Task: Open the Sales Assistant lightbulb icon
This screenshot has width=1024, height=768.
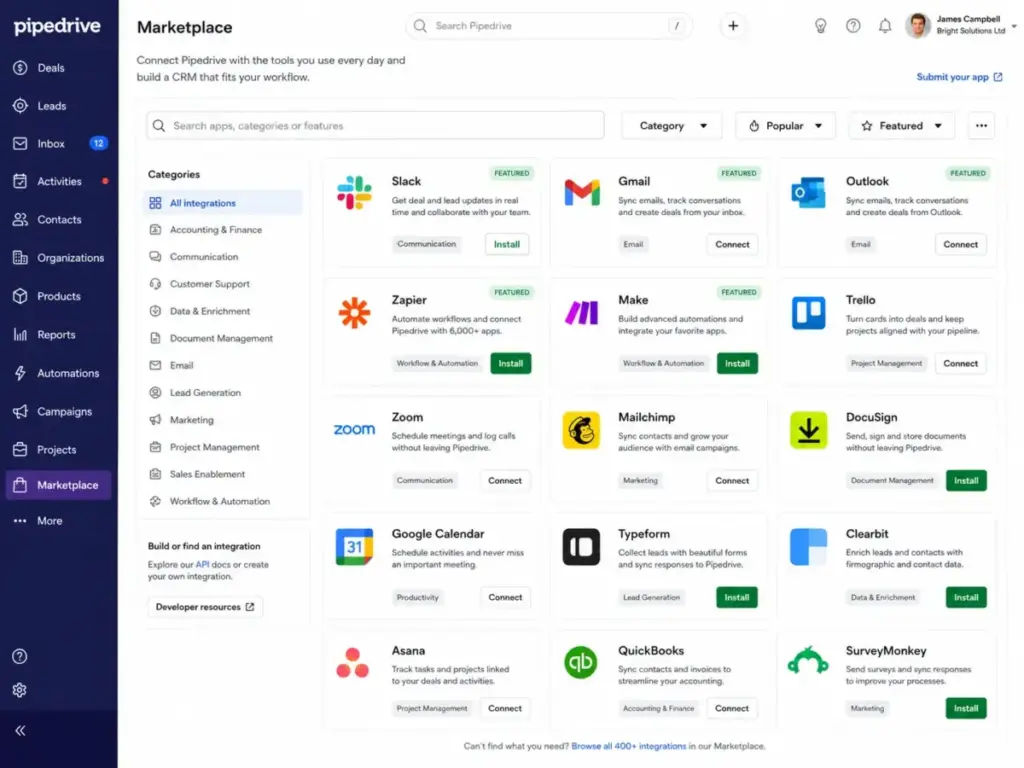Action: tap(820, 25)
